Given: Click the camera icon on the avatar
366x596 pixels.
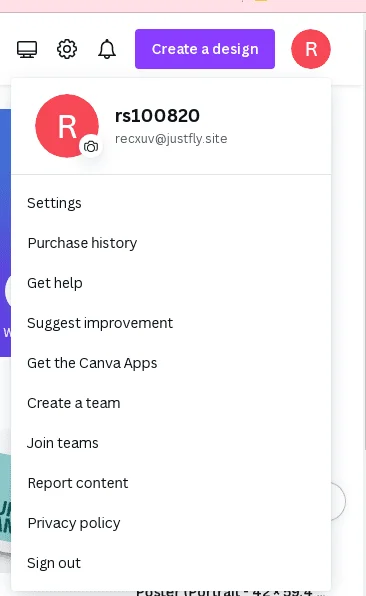Looking at the screenshot, I should (x=91, y=147).
